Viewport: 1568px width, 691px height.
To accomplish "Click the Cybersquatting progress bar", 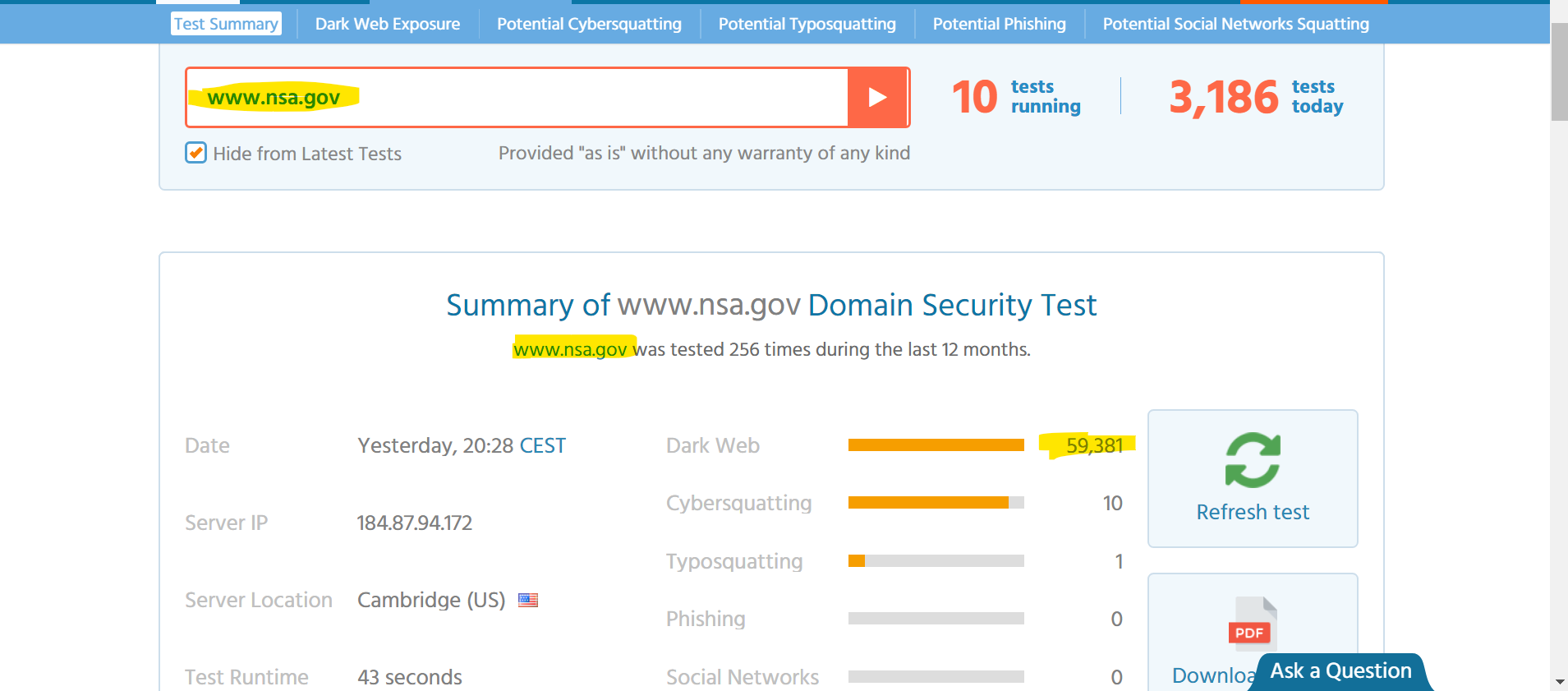I will [x=936, y=502].
